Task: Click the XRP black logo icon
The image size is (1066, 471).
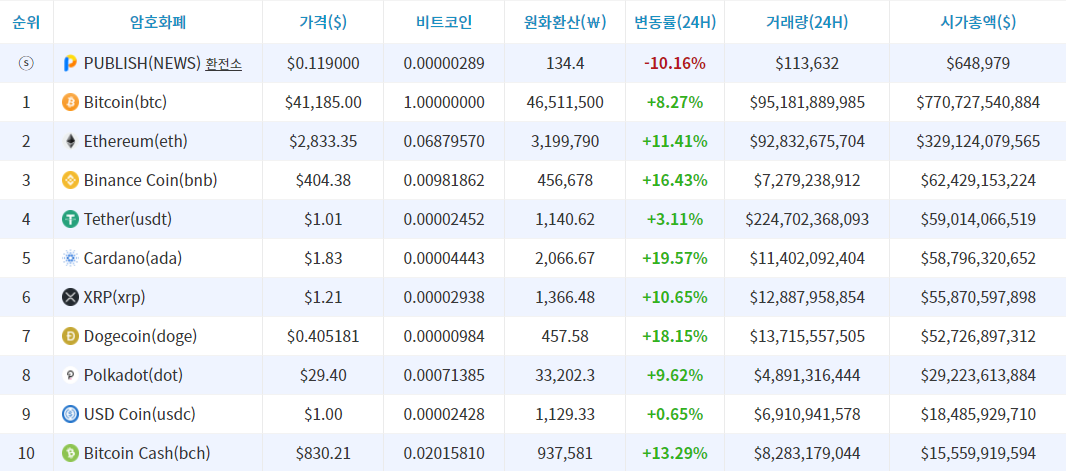Action: (x=70, y=297)
